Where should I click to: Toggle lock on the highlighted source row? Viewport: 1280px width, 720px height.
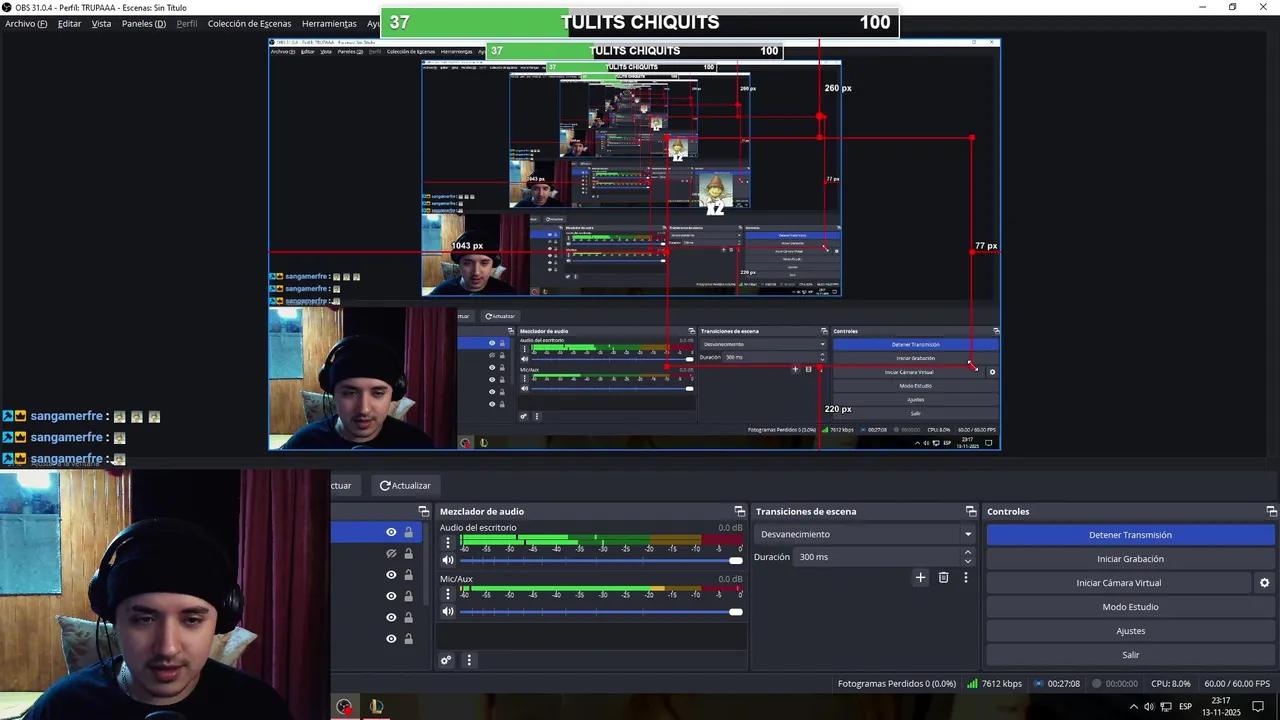408,532
